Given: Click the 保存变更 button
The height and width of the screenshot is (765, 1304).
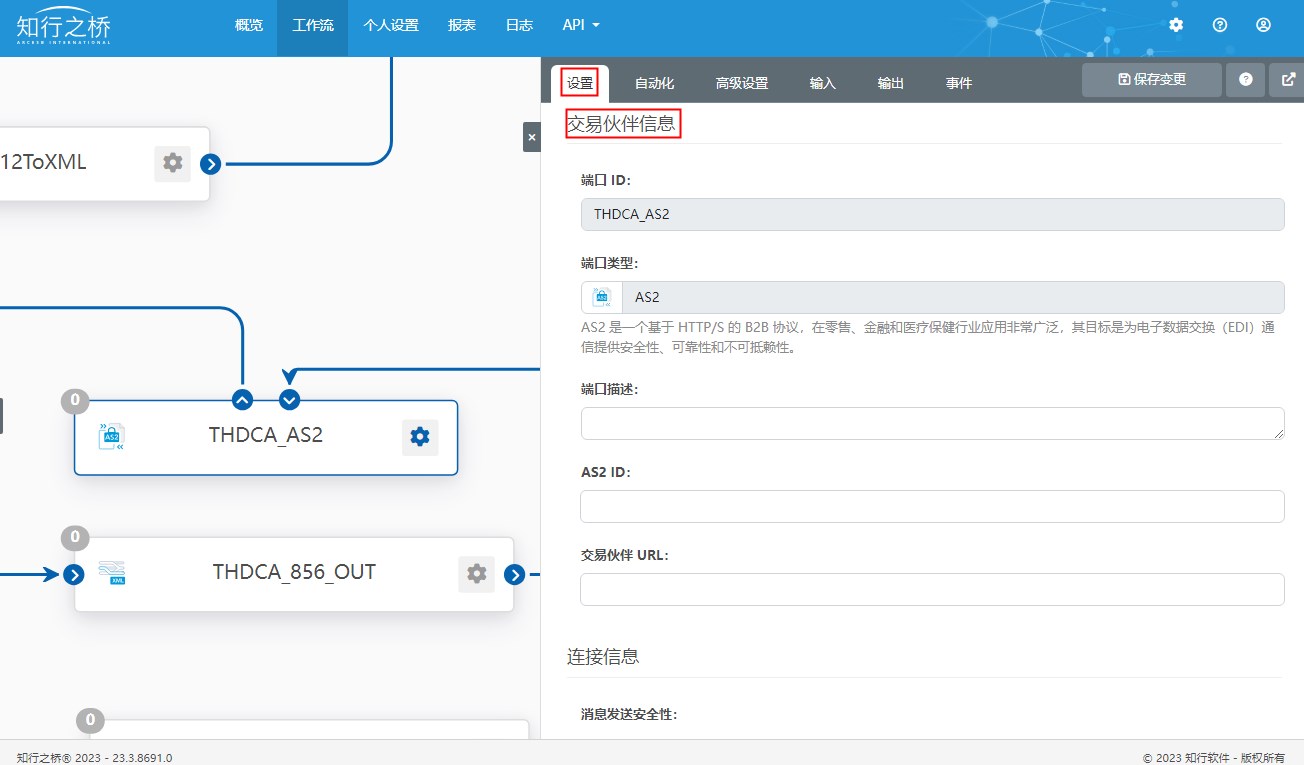Looking at the screenshot, I should pyautogui.click(x=1151, y=80).
